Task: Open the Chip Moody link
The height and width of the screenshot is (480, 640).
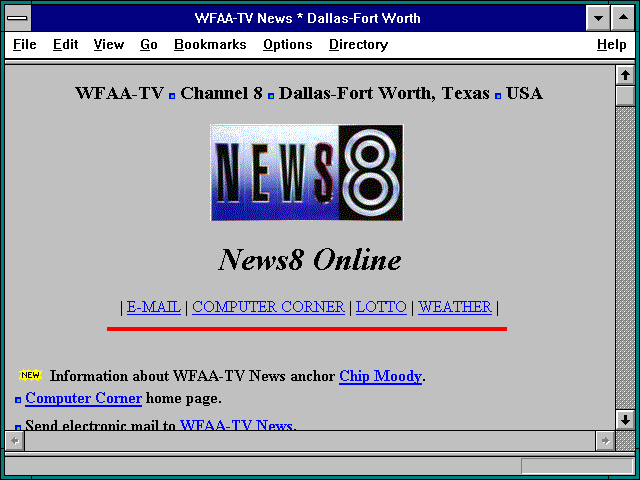Action: tap(380, 376)
